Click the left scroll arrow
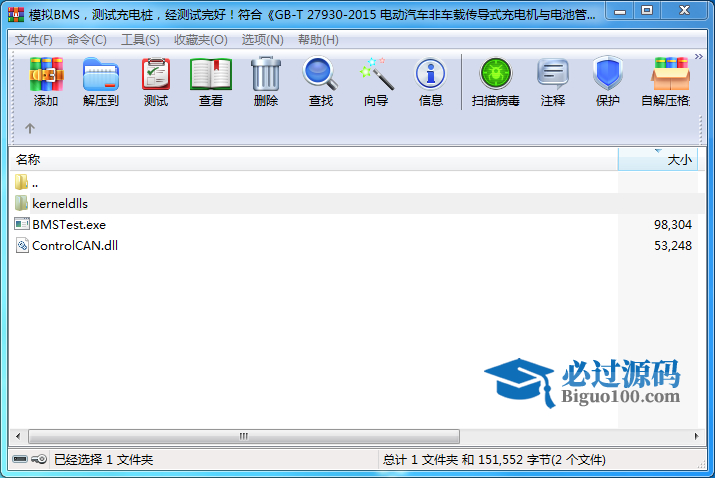 18,436
